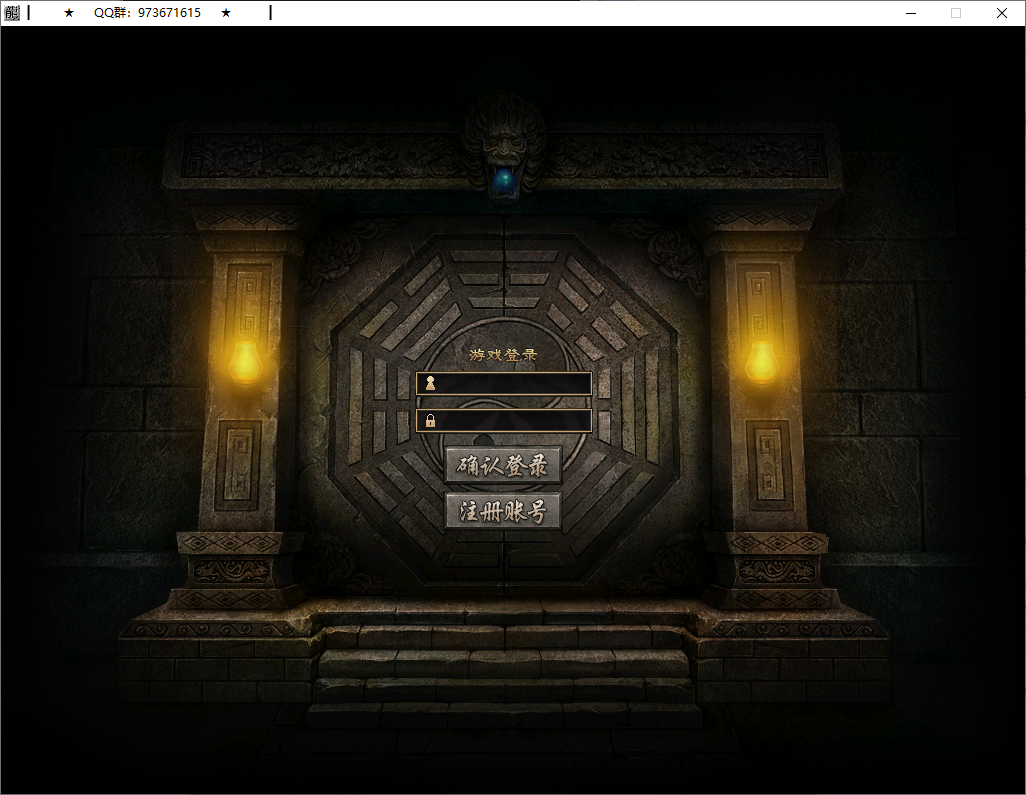Click the game app icon in title bar
1026x795 pixels.
pyautogui.click(x=12, y=13)
